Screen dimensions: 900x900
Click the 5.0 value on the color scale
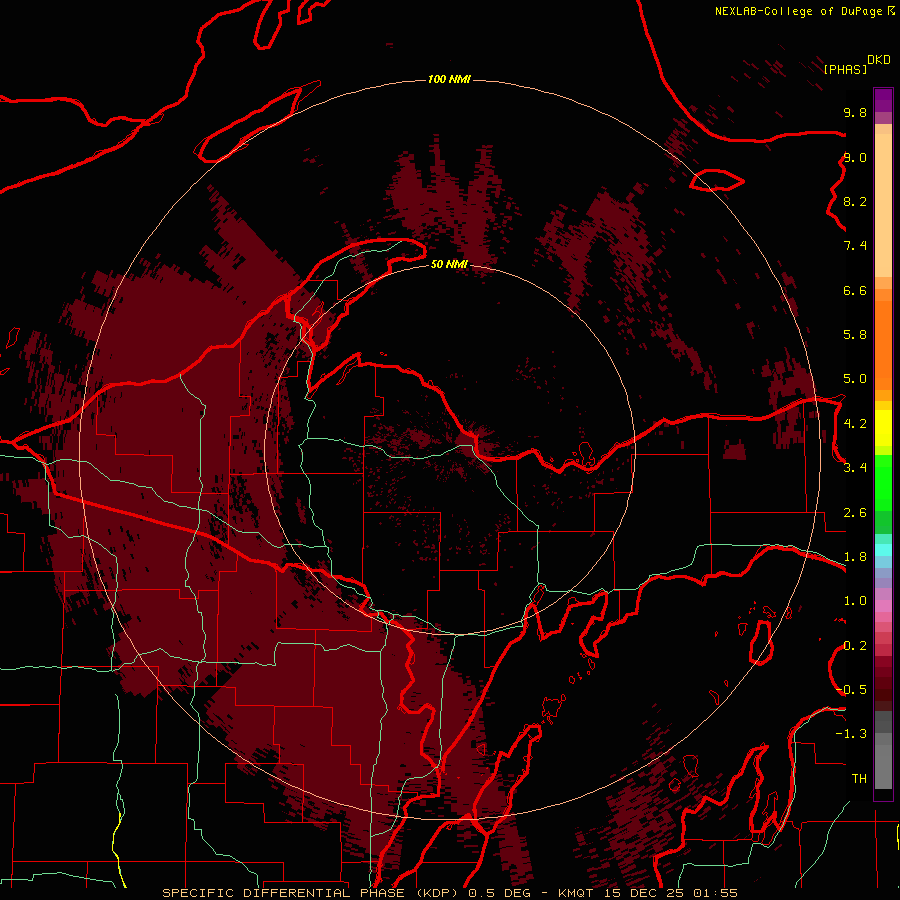tap(855, 379)
